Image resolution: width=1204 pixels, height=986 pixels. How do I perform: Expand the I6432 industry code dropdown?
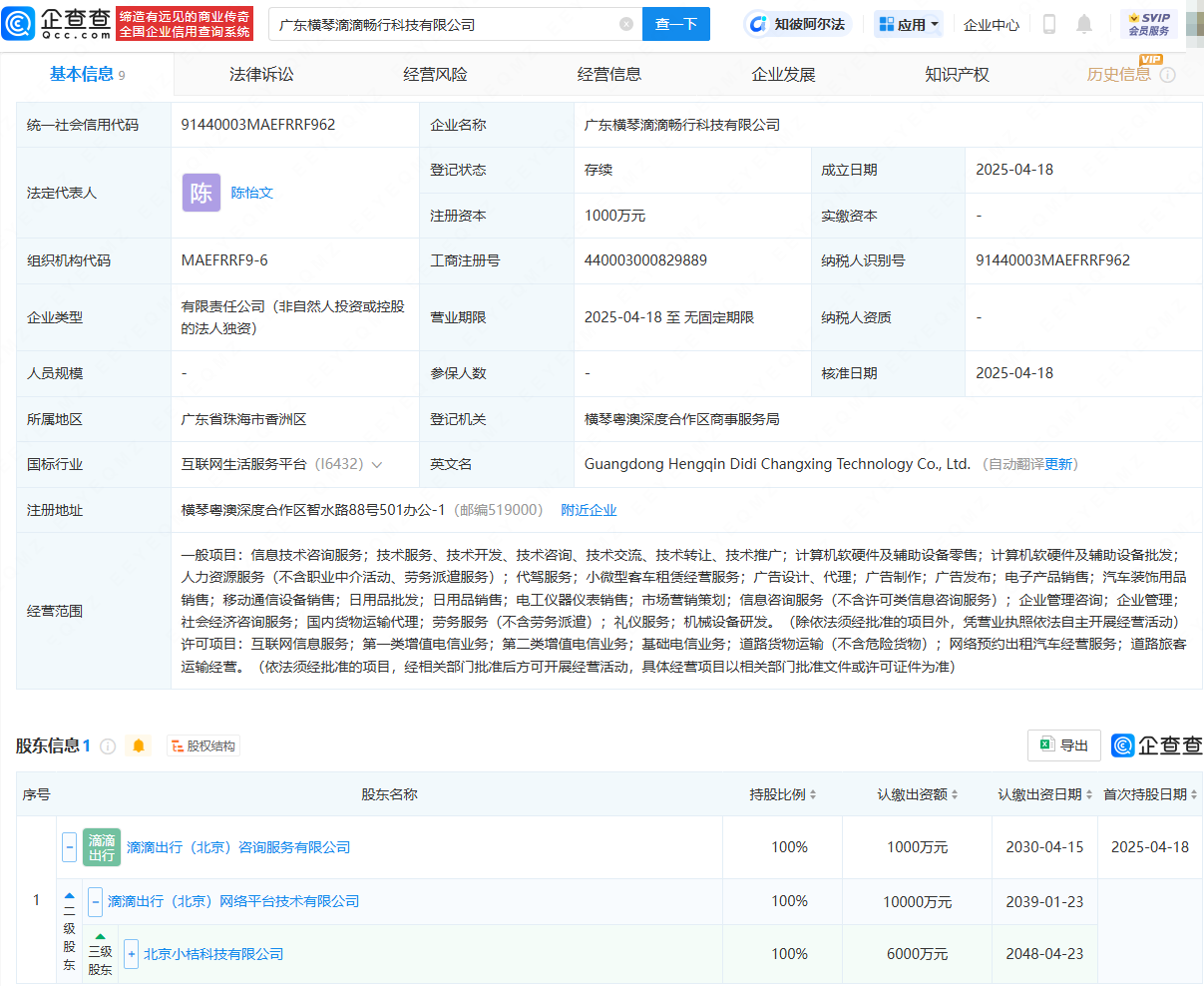click(375, 464)
